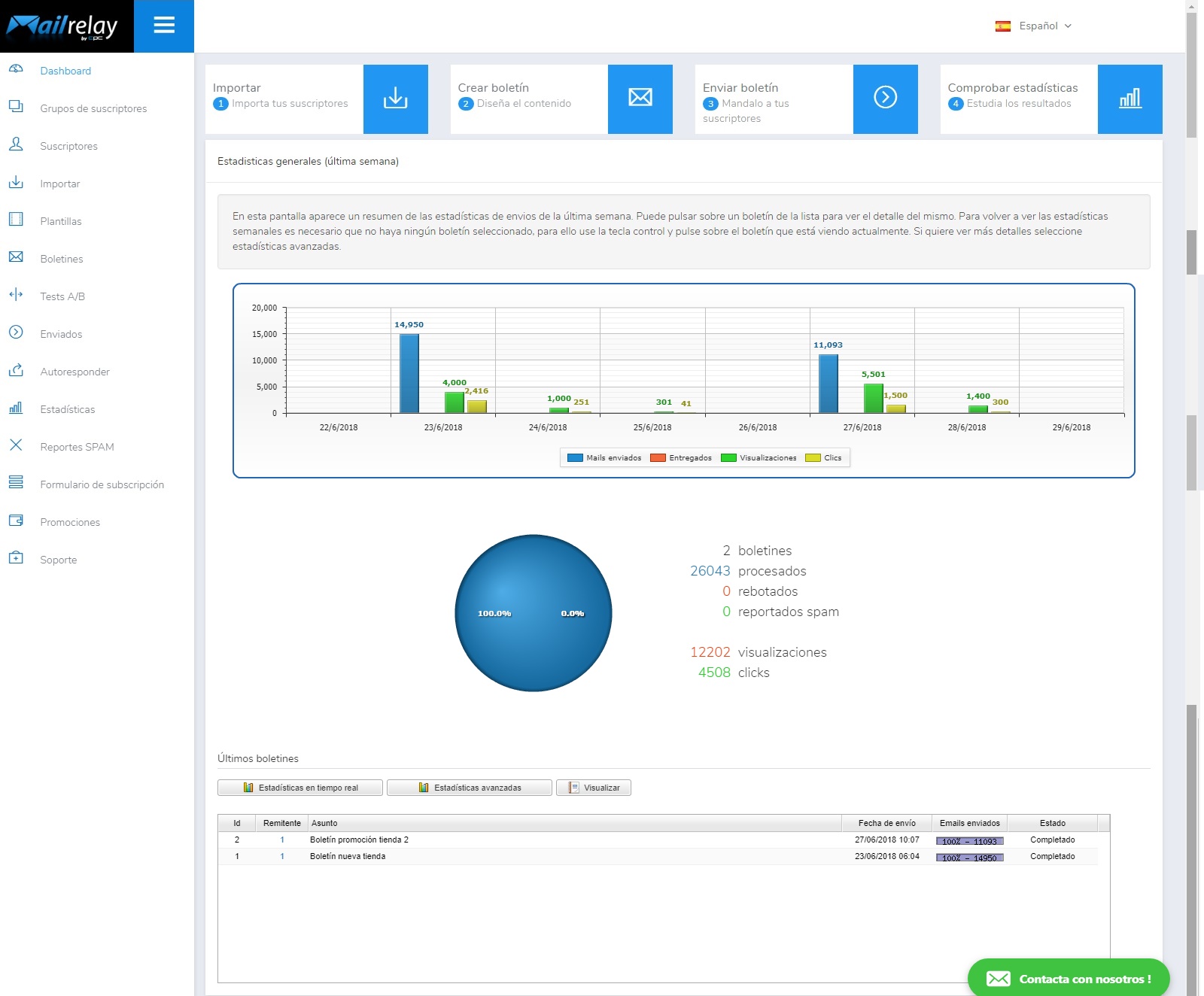Select the Reportes SPAM icon
The height and width of the screenshot is (996, 1204).
pyautogui.click(x=17, y=446)
